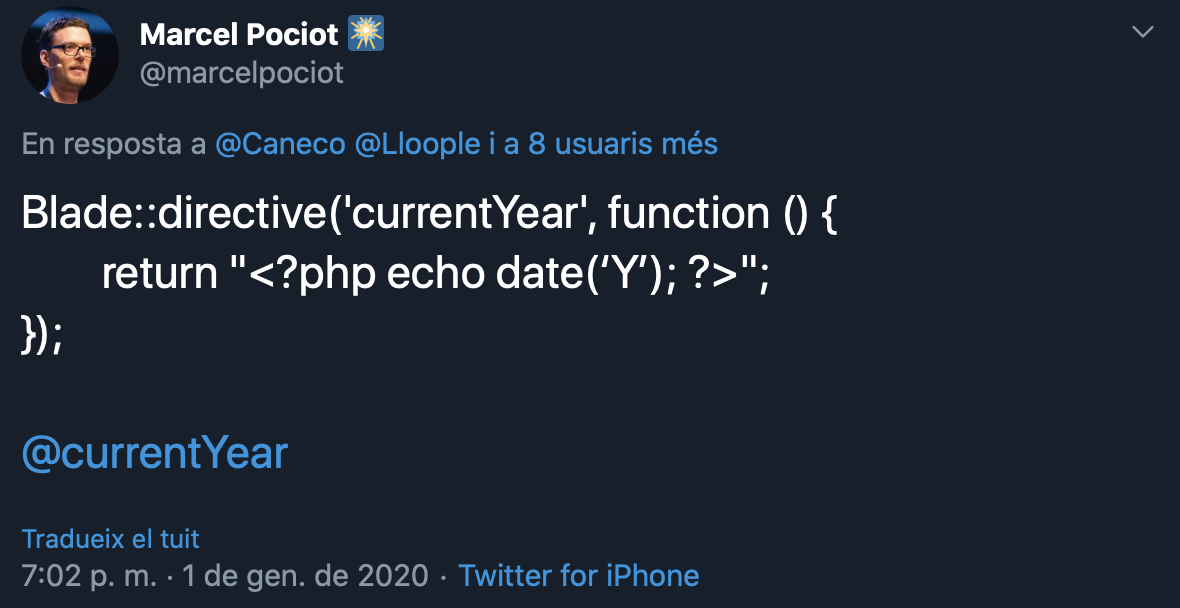Screen dimensions: 1180x608
Task: Click the sun emoji beside the name
Action: (x=366, y=32)
